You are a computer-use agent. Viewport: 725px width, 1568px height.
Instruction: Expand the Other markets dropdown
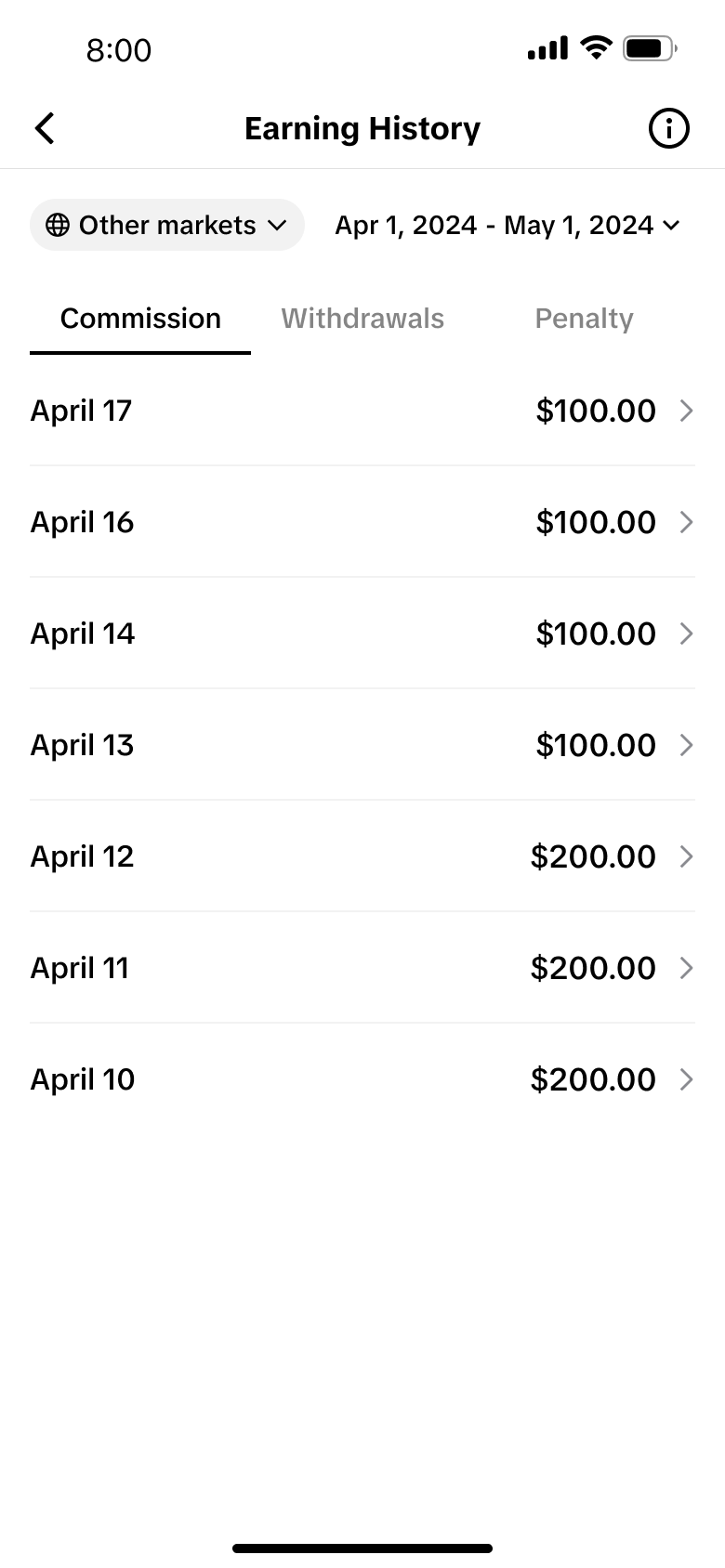click(x=167, y=225)
